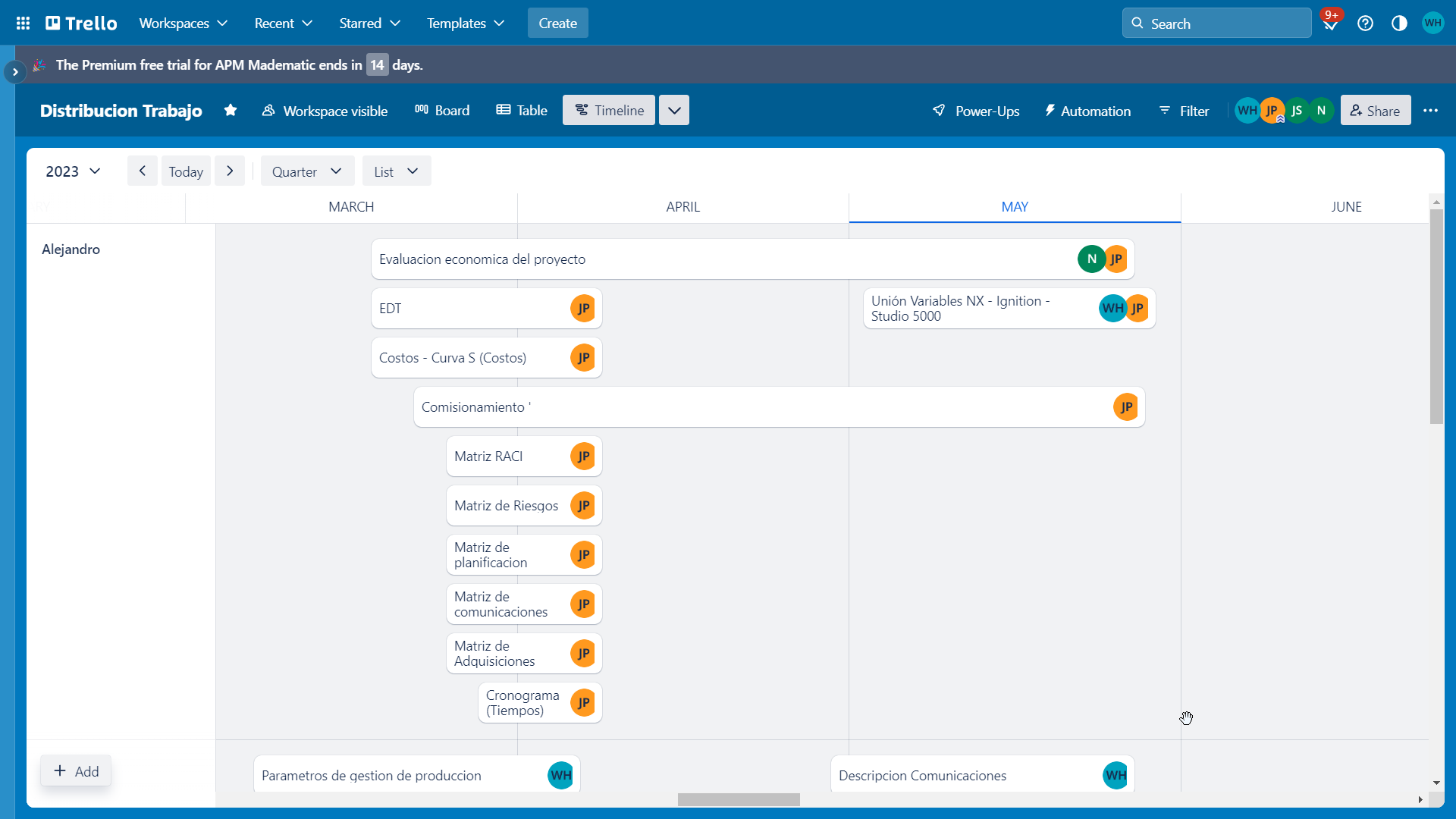This screenshot has width=1456, height=819.
Task: Toggle the star on Distribucion Trabajo board
Action: click(x=231, y=111)
